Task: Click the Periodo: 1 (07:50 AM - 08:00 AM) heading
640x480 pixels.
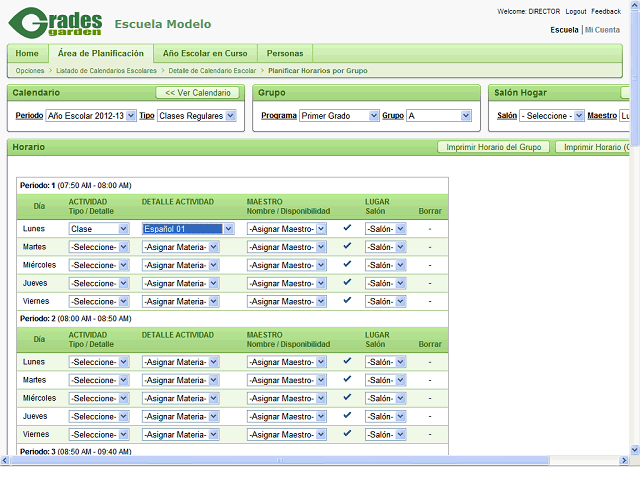Action: [x=76, y=185]
